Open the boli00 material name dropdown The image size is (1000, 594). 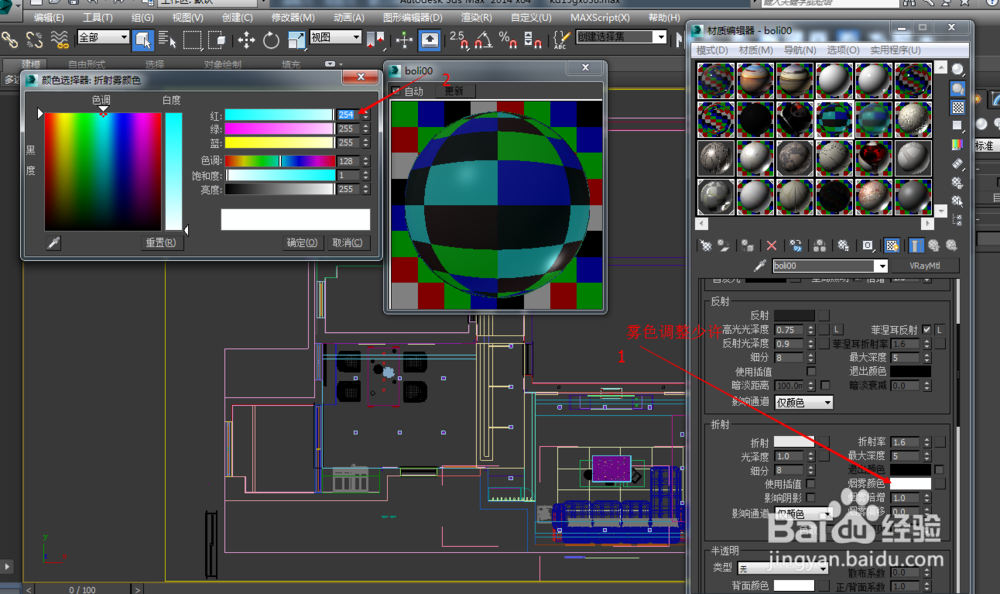coord(881,266)
